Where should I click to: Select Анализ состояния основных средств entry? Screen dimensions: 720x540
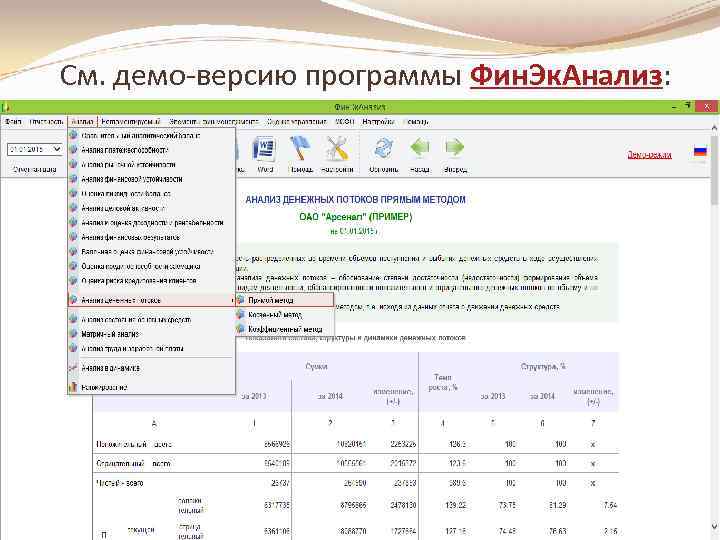(152, 320)
